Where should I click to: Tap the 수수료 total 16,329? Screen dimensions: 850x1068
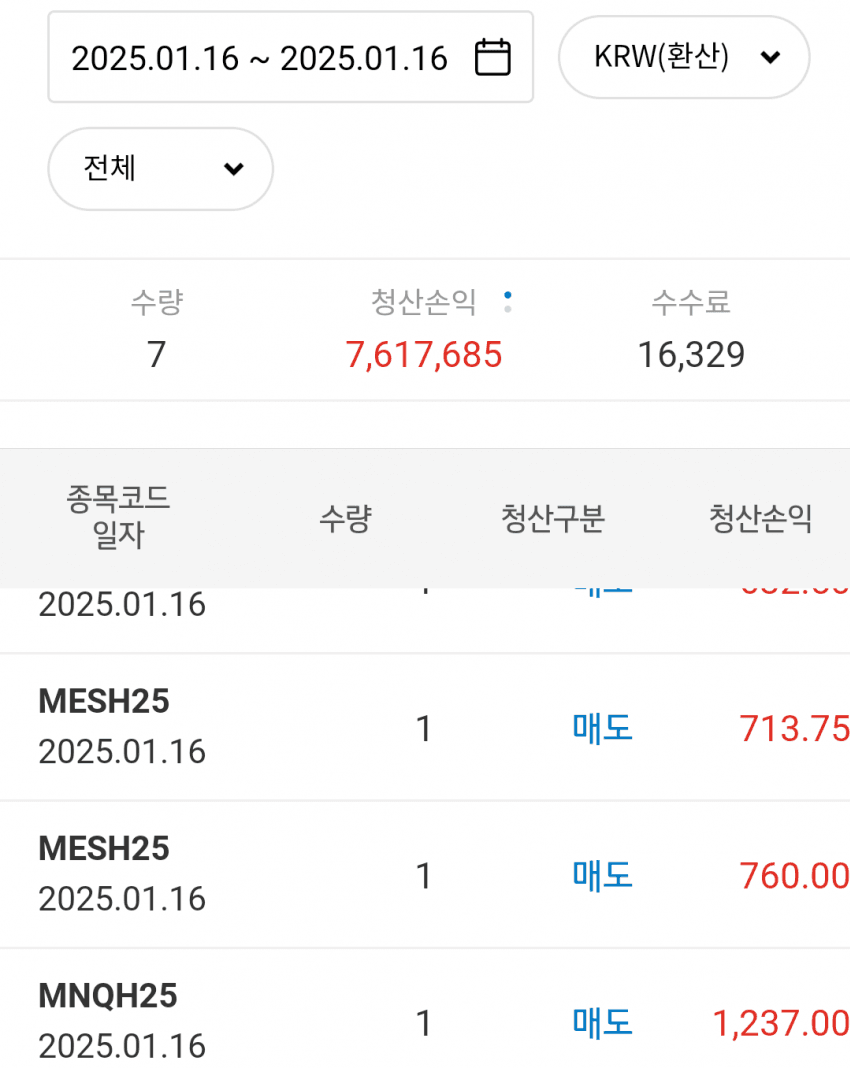pyautogui.click(x=691, y=354)
